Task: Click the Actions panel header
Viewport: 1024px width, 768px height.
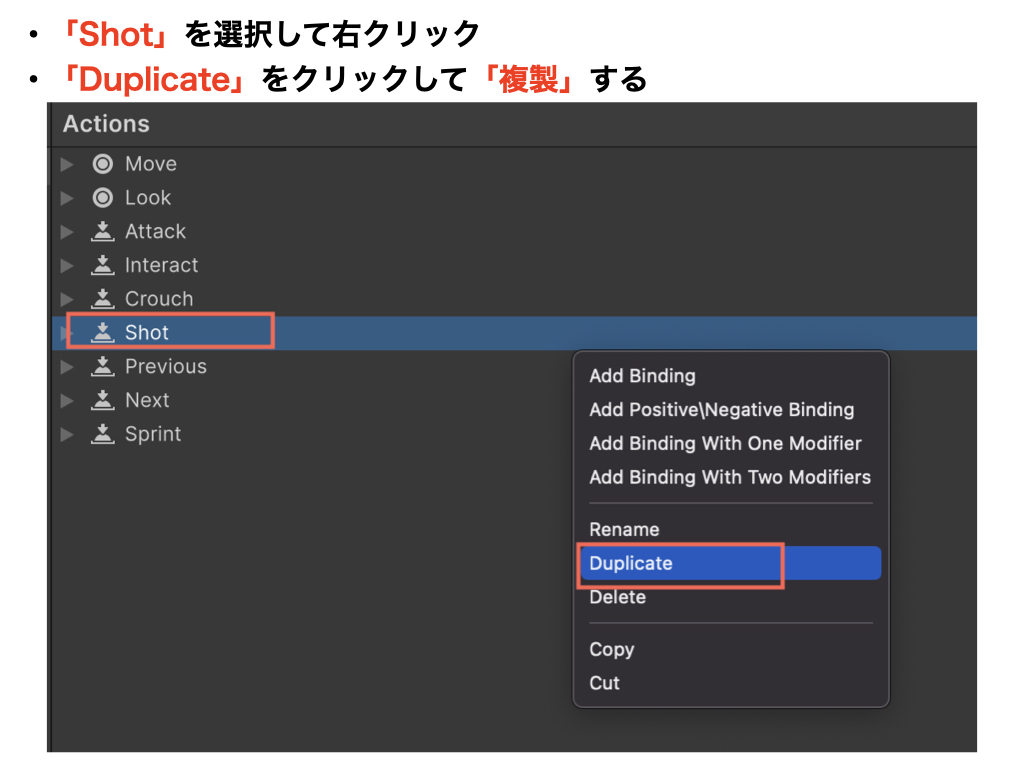Action: click(x=106, y=124)
